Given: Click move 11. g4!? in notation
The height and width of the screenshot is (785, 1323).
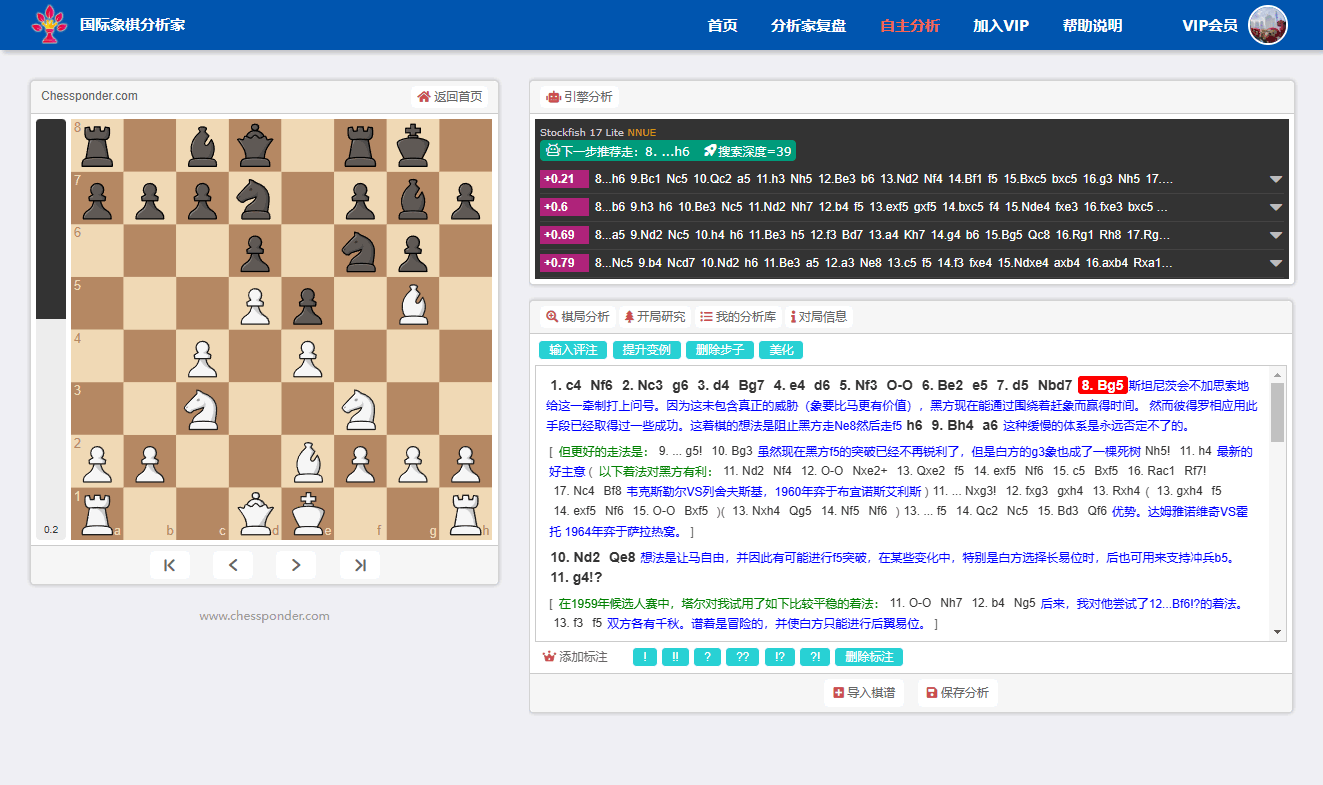Looking at the screenshot, I should pyautogui.click(x=576, y=578).
